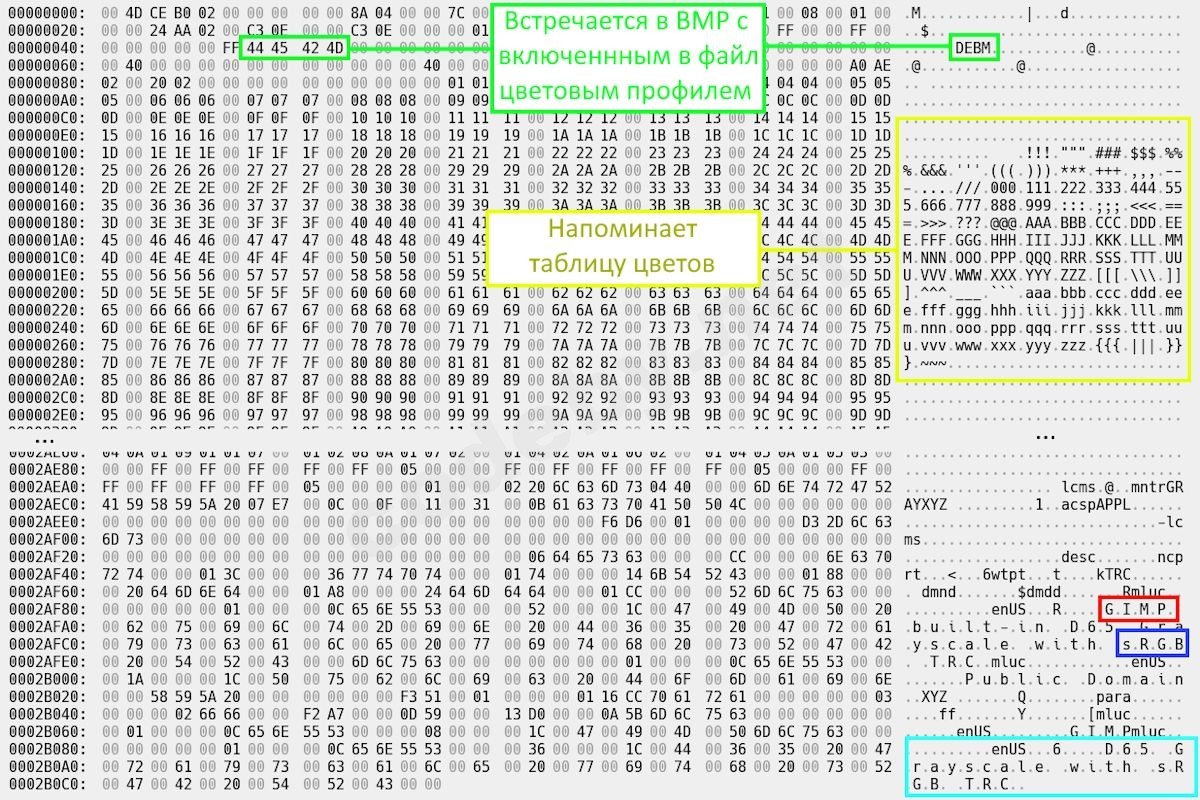Click offset label 0002B080:
Image resolution: width=1200 pixels, height=800 pixels.
pos(46,749)
